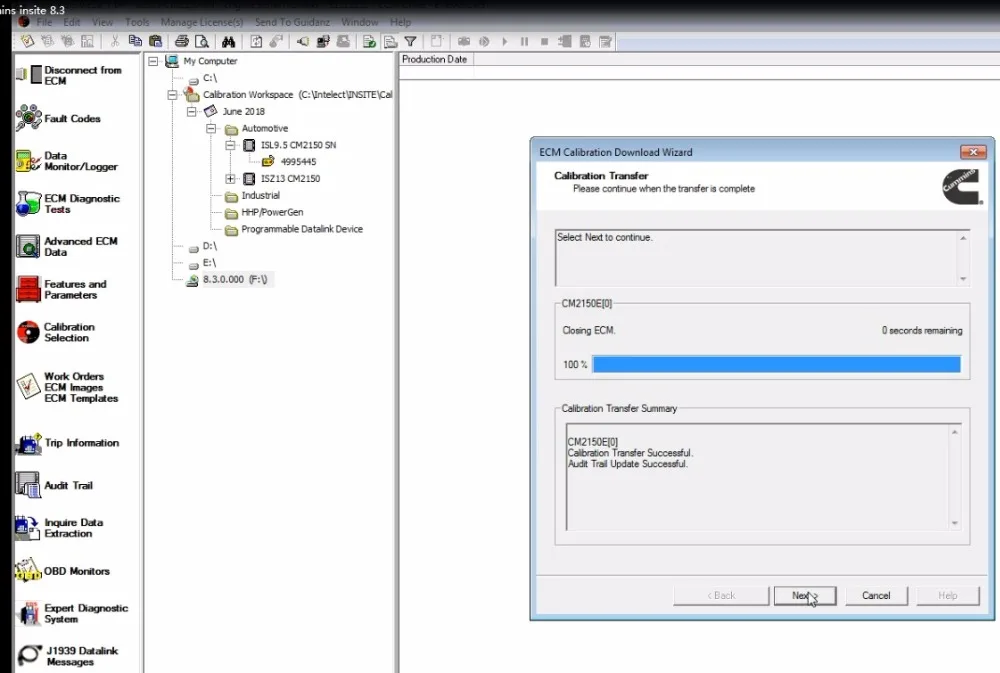This screenshot has height=673, width=1000.
Task: Open Expert Diagnostic System
Action: click(72, 613)
